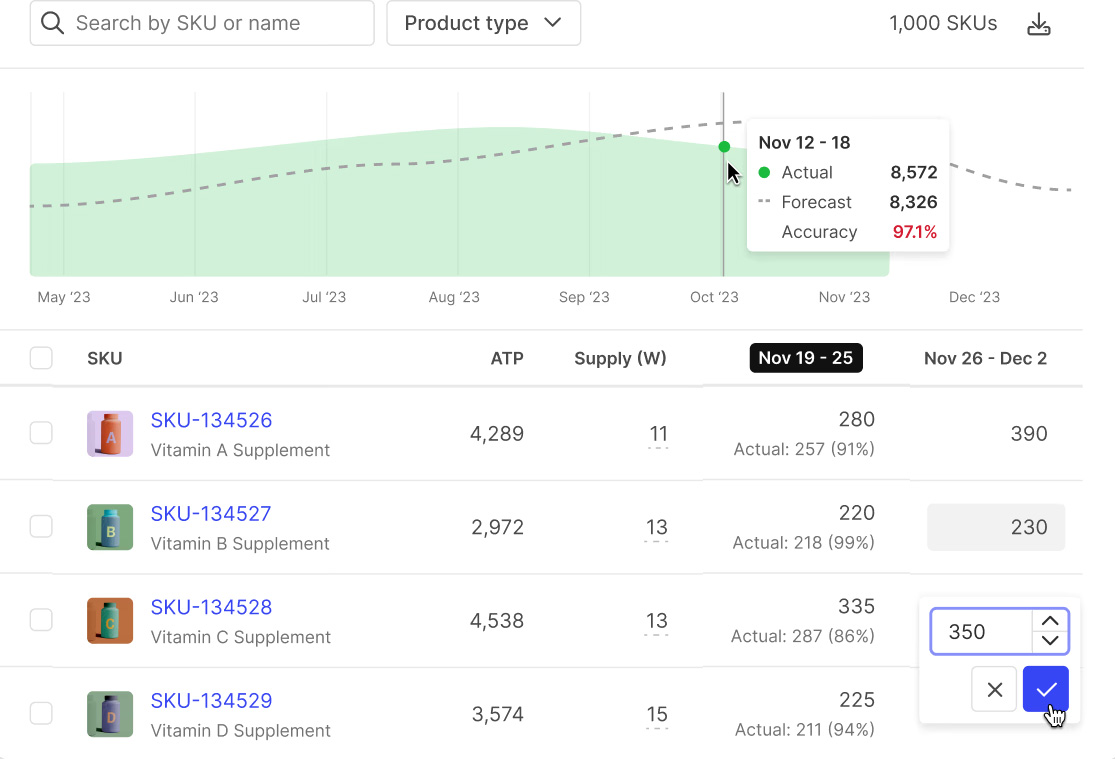The height and width of the screenshot is (759, 1115).
Task: Toggle the select-all checkbox in header
Action: pyautogui.click(x=41, y=358)
